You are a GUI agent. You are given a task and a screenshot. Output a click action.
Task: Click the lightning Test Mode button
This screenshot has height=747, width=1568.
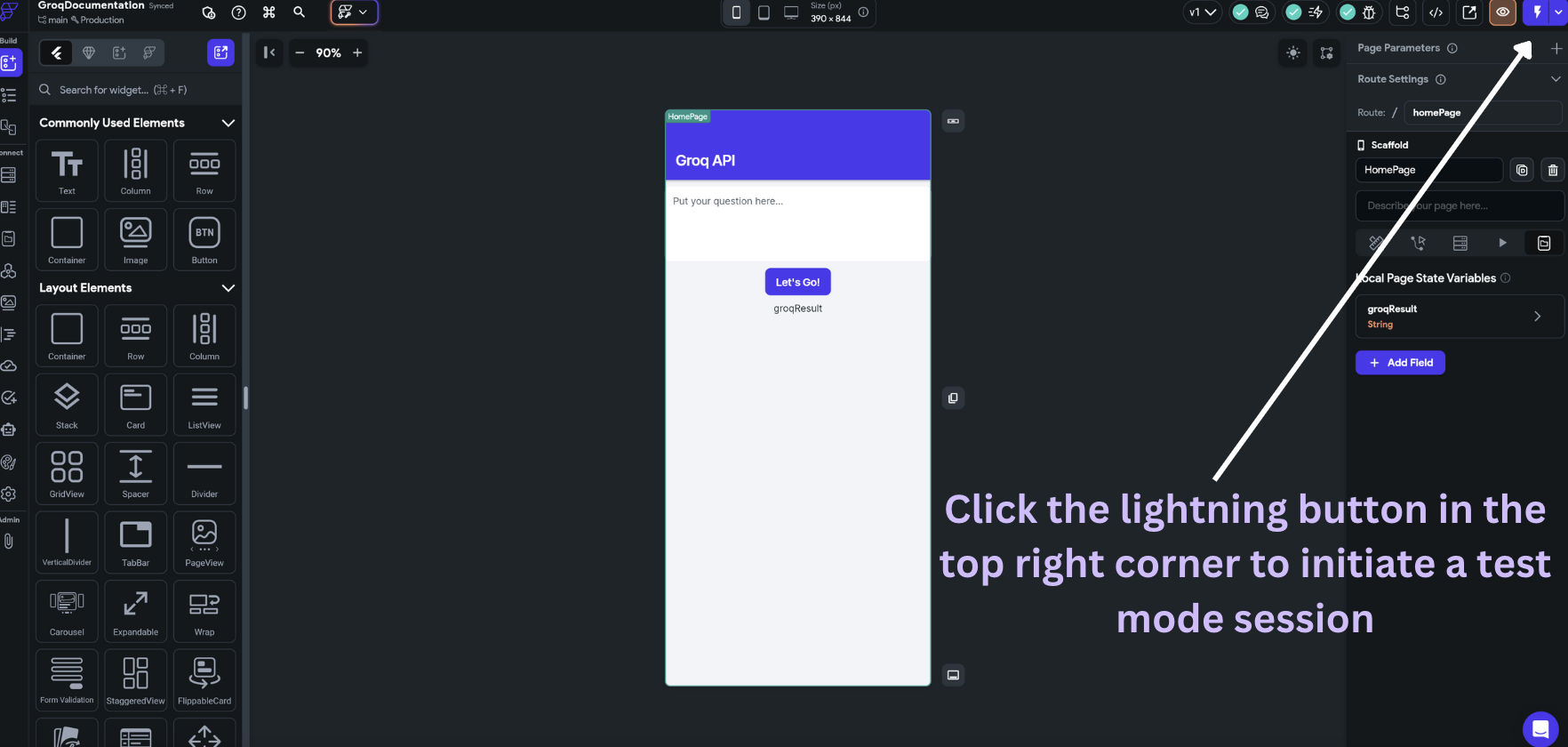pyautogui.click(x=1537, y=12)
